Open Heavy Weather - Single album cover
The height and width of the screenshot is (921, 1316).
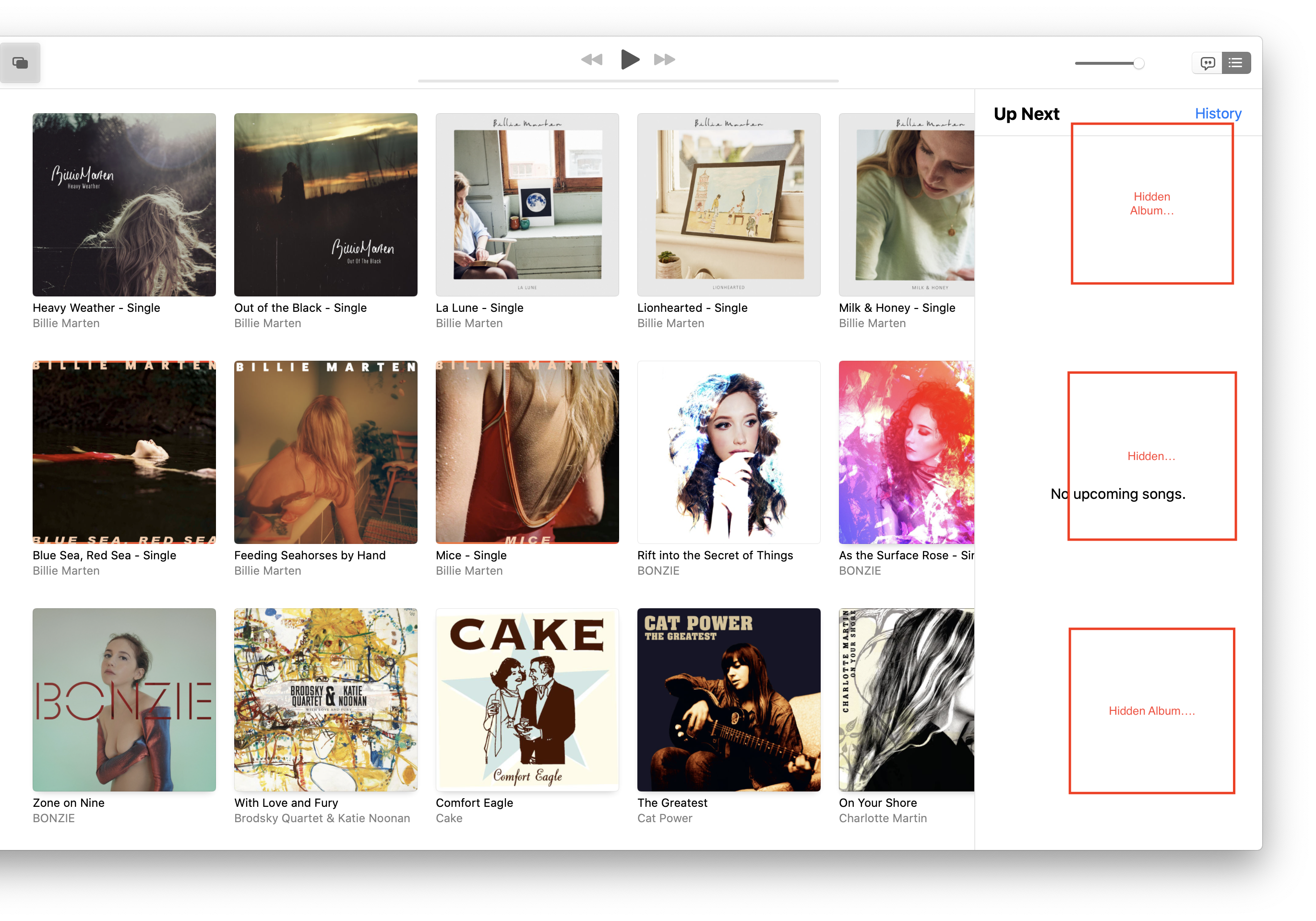coord(124,204)
